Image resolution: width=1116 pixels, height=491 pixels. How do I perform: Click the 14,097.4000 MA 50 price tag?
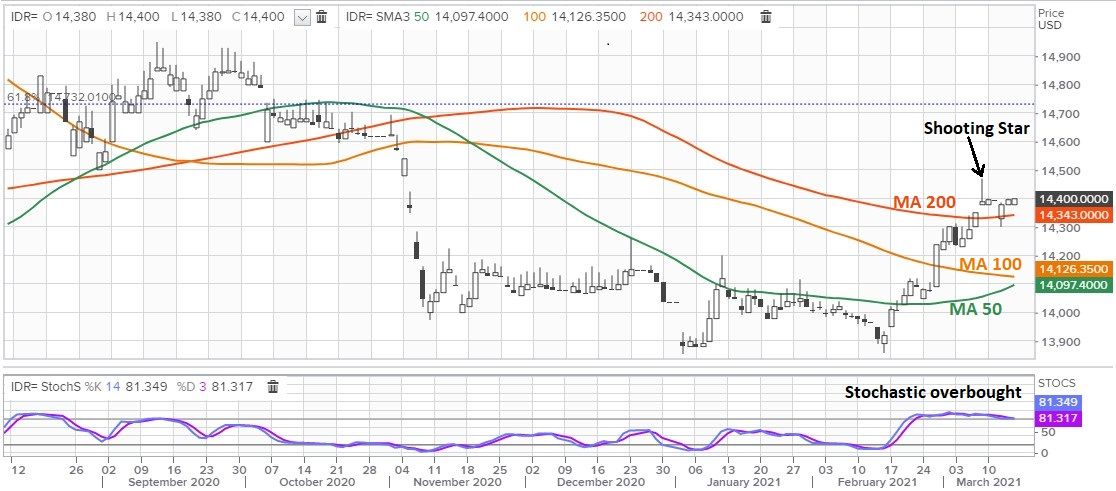1075,285
